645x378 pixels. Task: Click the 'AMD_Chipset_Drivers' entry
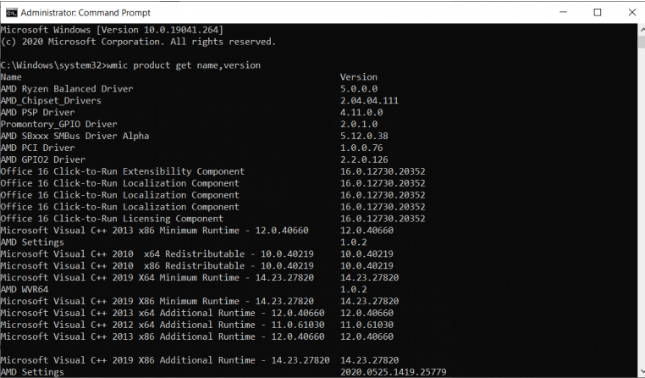click(x=51, y=101)
